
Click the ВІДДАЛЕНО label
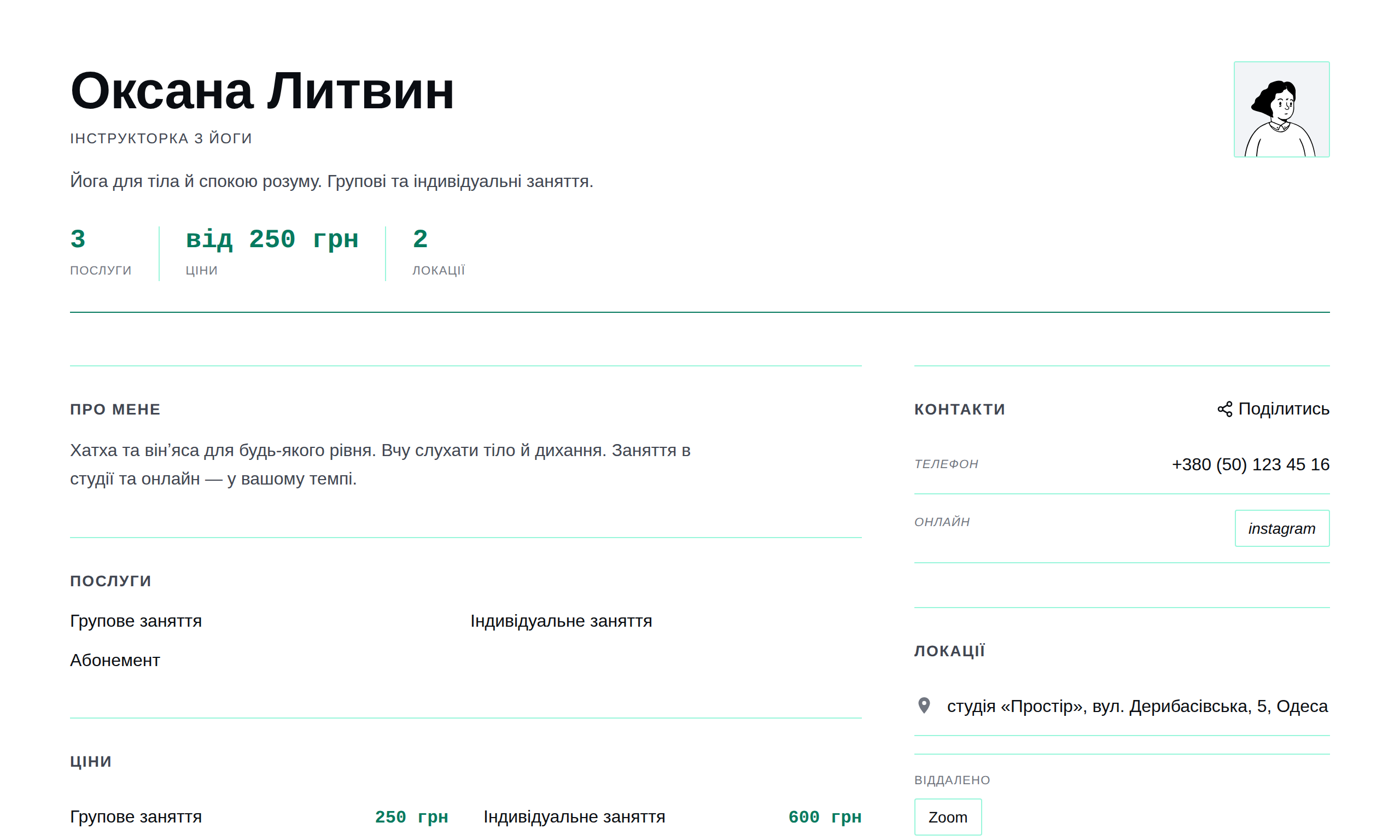pos(953,780)
